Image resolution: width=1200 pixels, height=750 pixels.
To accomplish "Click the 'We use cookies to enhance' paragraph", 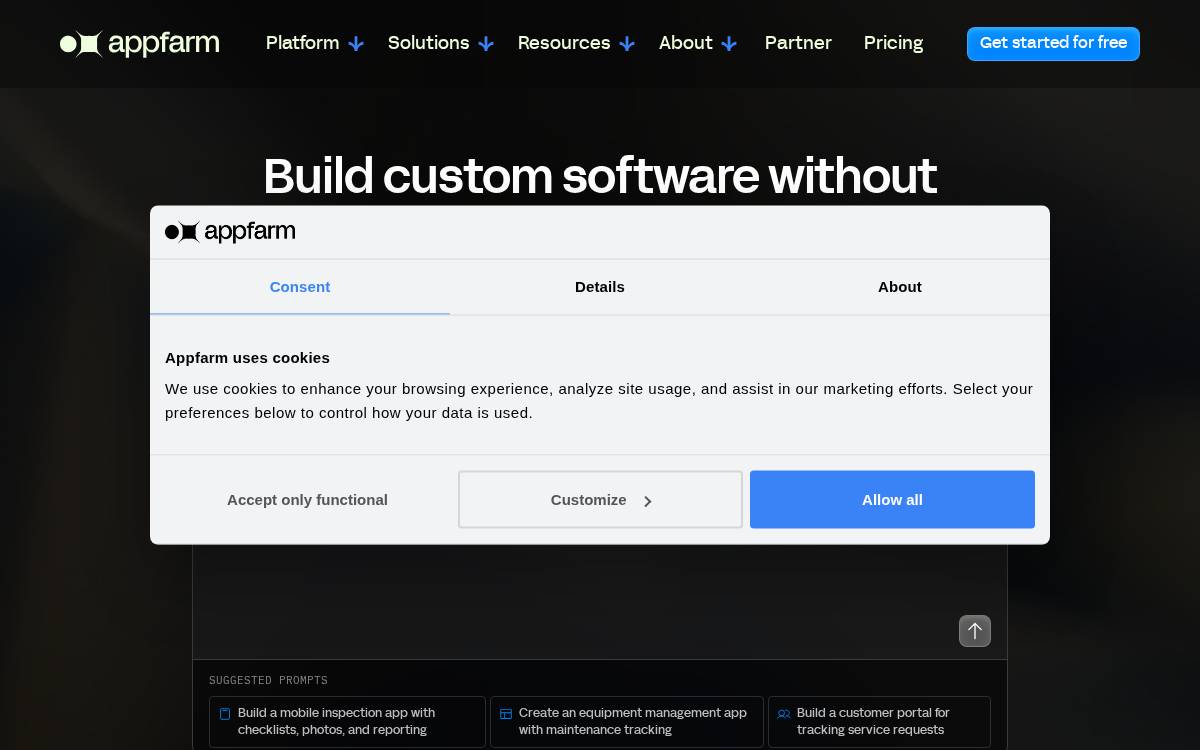I will (599, 400).
